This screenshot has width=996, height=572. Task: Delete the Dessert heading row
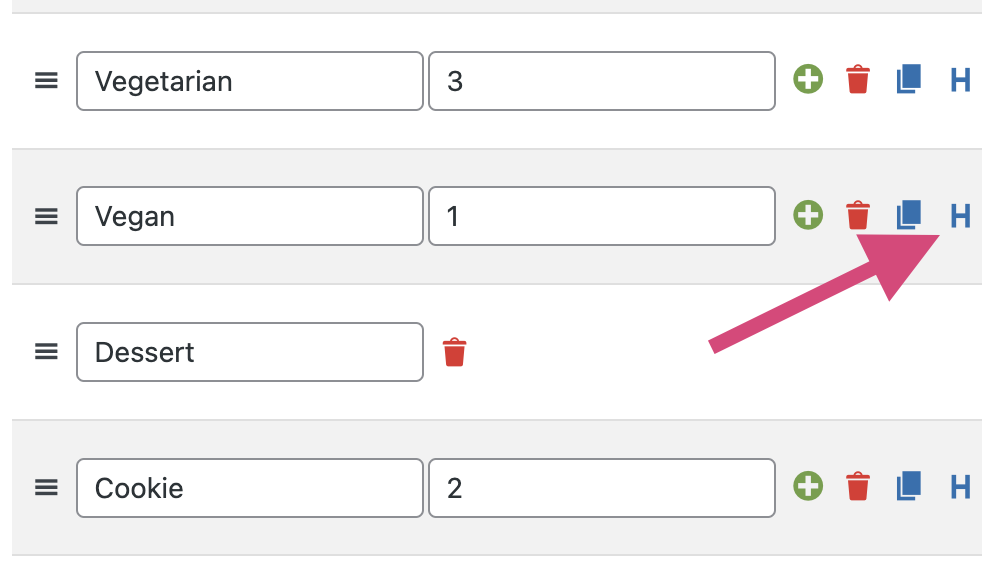[454, 352]
